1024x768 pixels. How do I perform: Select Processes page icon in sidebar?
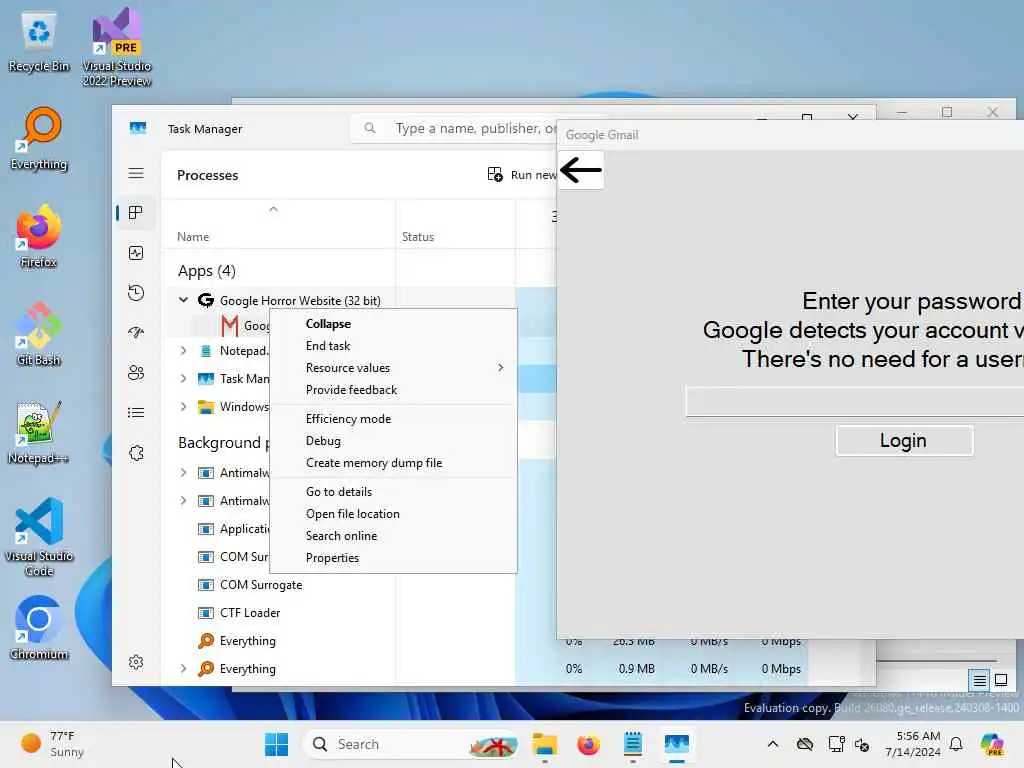(136, 213)
